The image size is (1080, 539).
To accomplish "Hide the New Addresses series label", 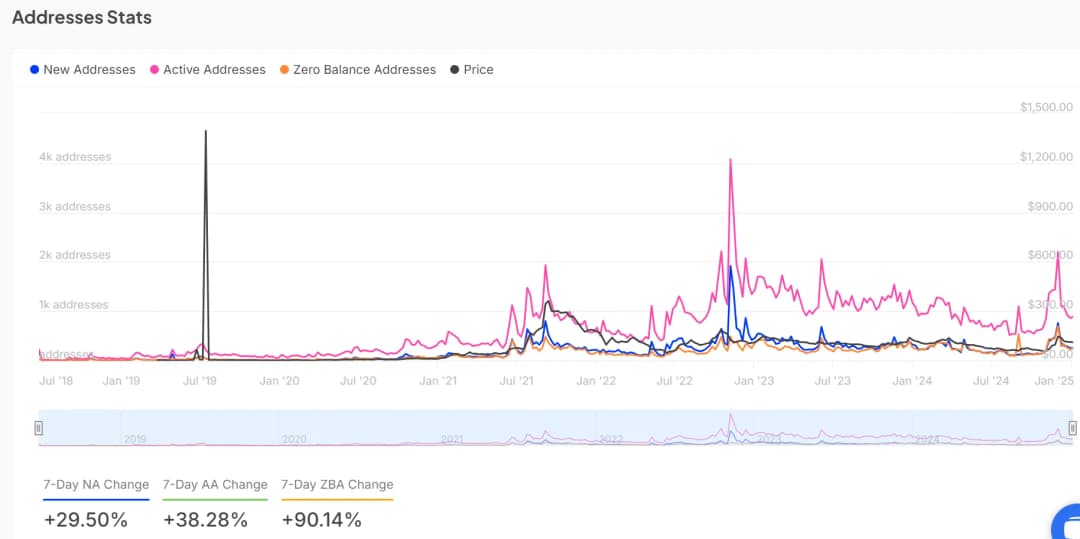I will [x=89, y=70].
